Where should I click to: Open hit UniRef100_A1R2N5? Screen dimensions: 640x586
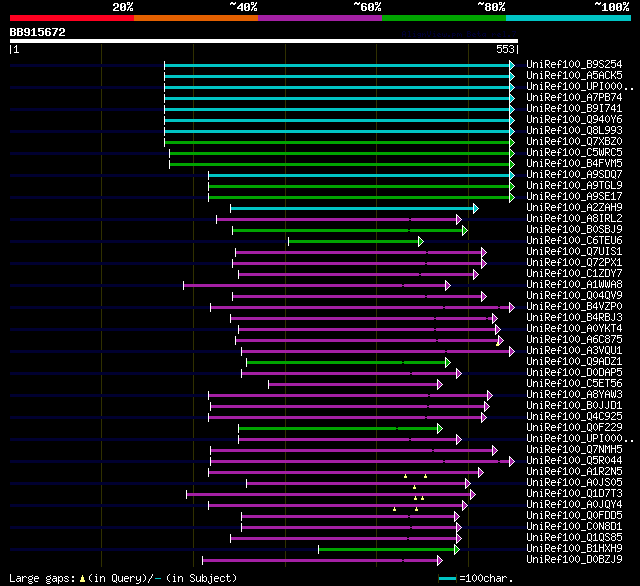click(x=574, y=472)
